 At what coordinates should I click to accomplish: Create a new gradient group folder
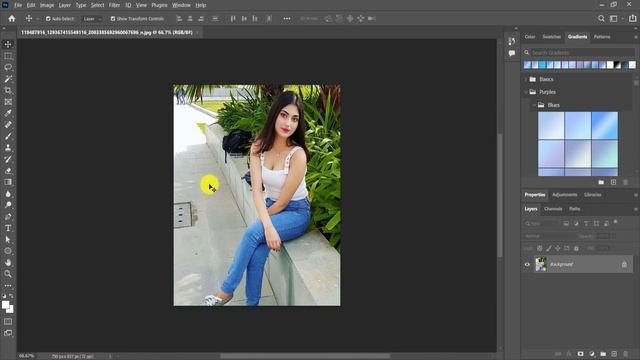601,182
